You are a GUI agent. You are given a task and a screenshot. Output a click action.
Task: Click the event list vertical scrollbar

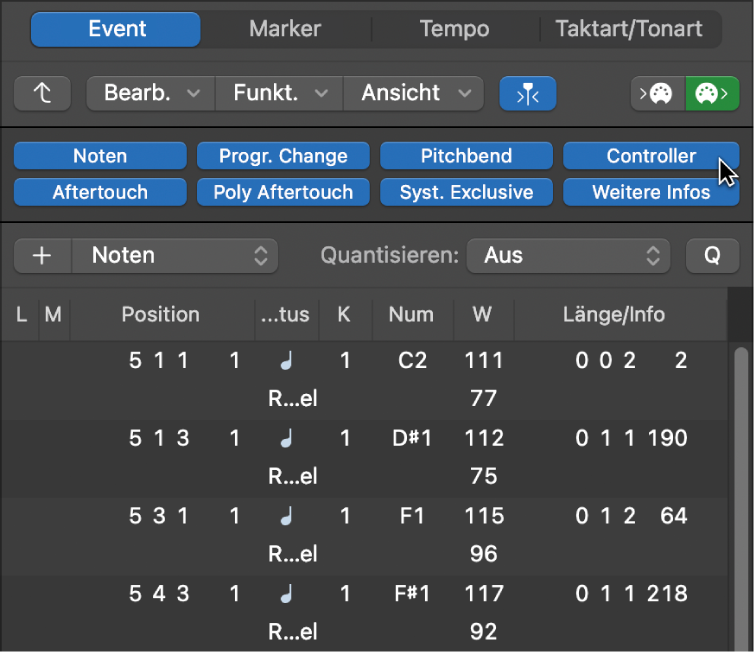pyautogui.click(x=741, y=498)
